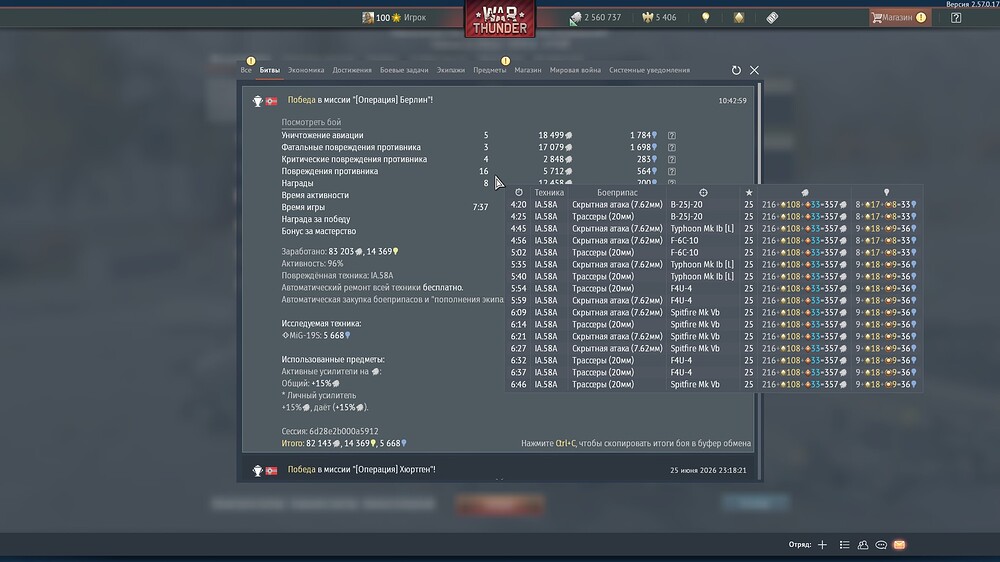Click the refresh icon in the messages window
This screenshot has height=562, width=1000.
[x=736, y=70]
